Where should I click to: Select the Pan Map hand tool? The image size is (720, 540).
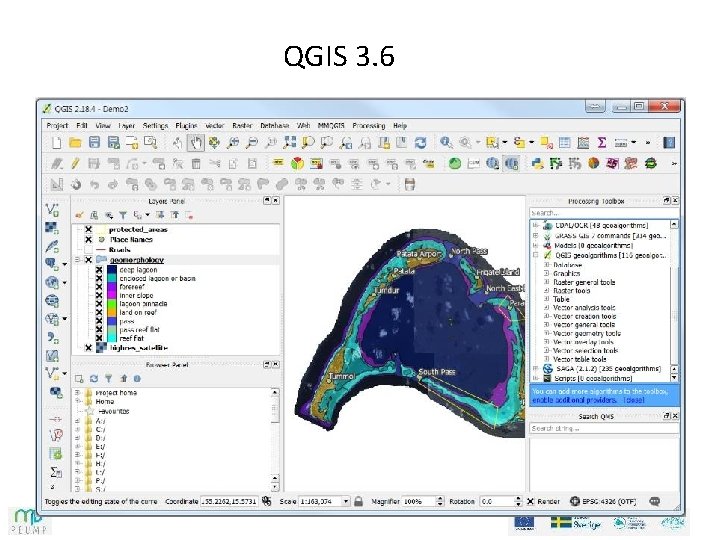point(196,143)
